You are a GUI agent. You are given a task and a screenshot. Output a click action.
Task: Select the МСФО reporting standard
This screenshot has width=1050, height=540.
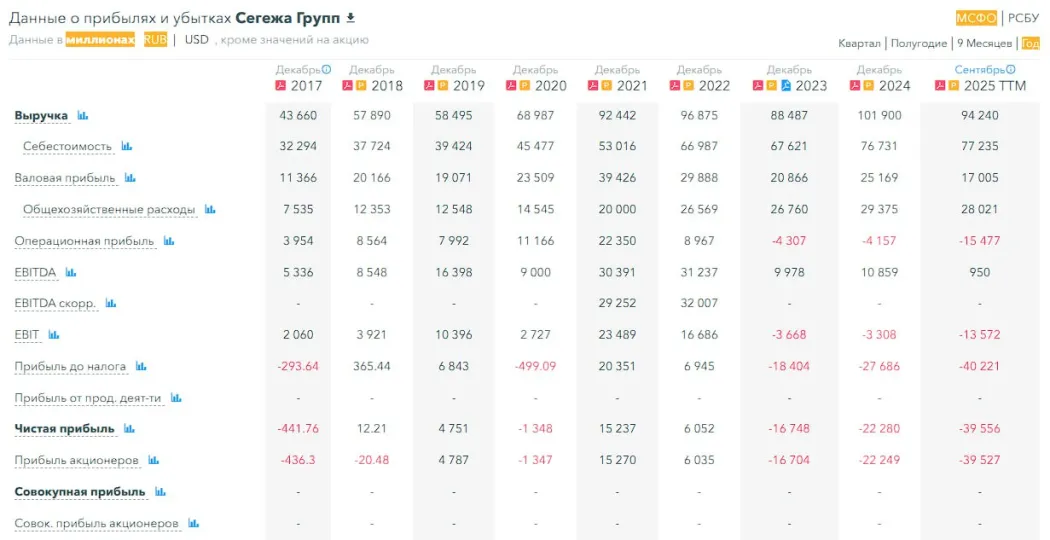click(x=976, y=18)
